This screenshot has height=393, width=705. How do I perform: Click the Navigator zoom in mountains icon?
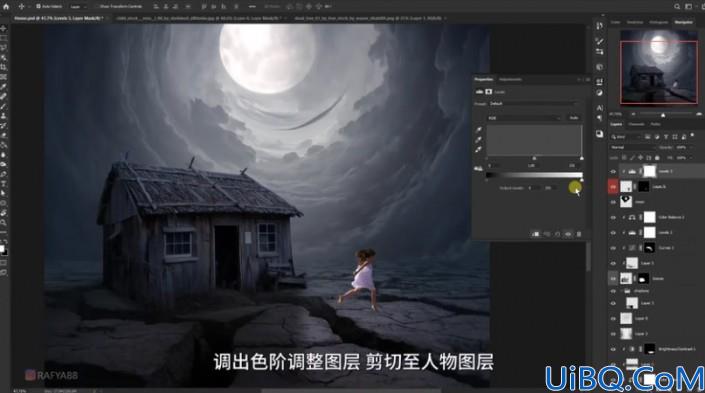coord(698,114)
